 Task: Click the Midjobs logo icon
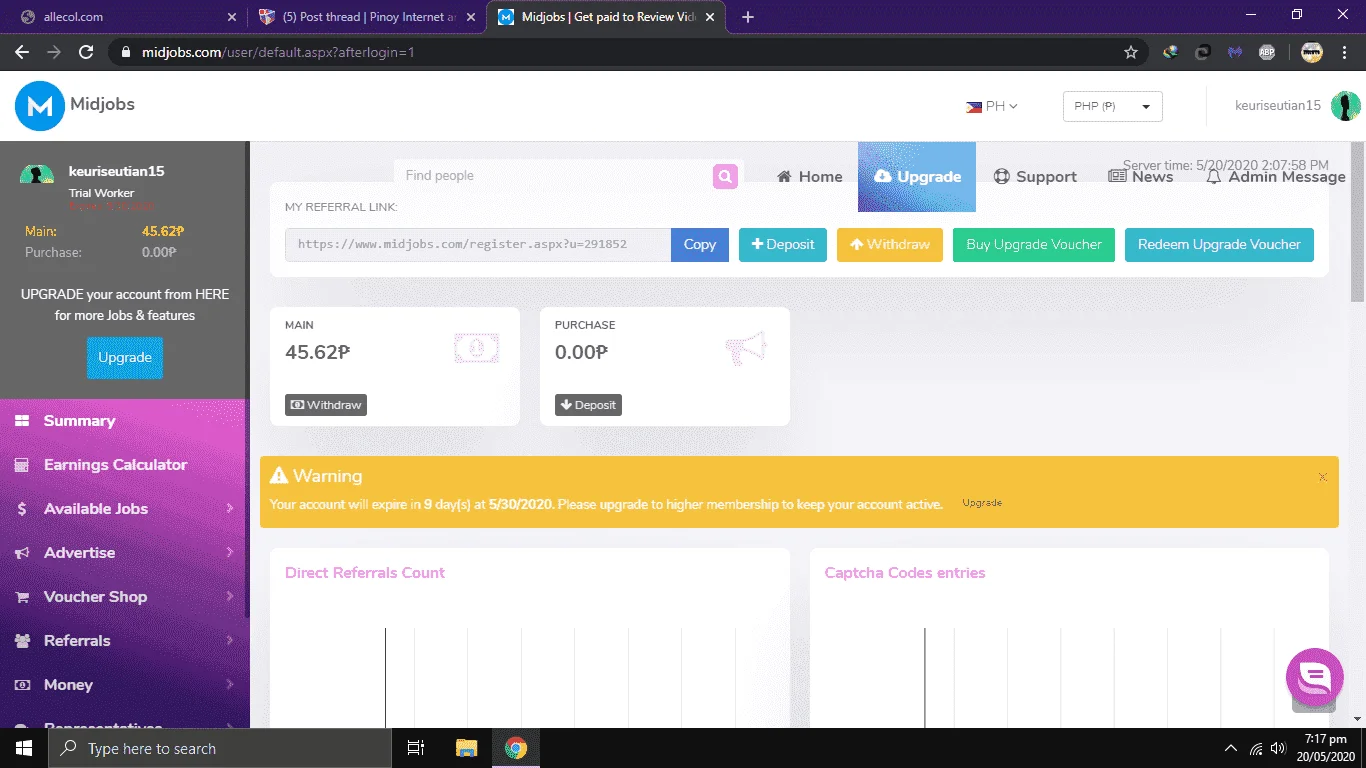pyautogui.click(x=40, y=106)
